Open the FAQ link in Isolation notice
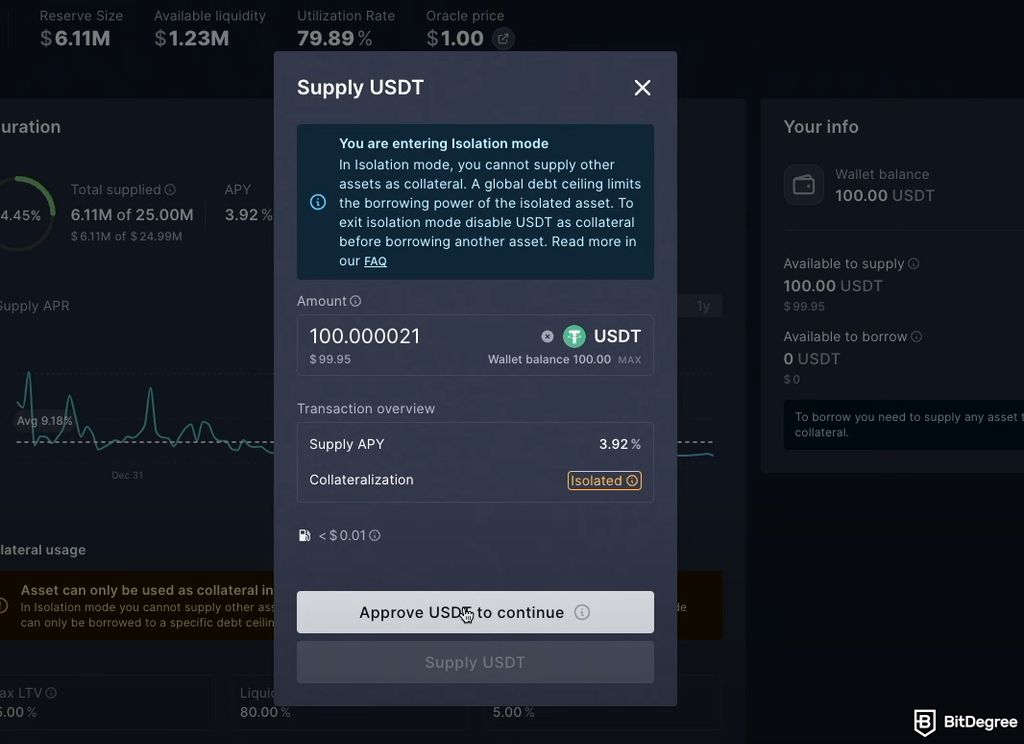 coord(375,261)
